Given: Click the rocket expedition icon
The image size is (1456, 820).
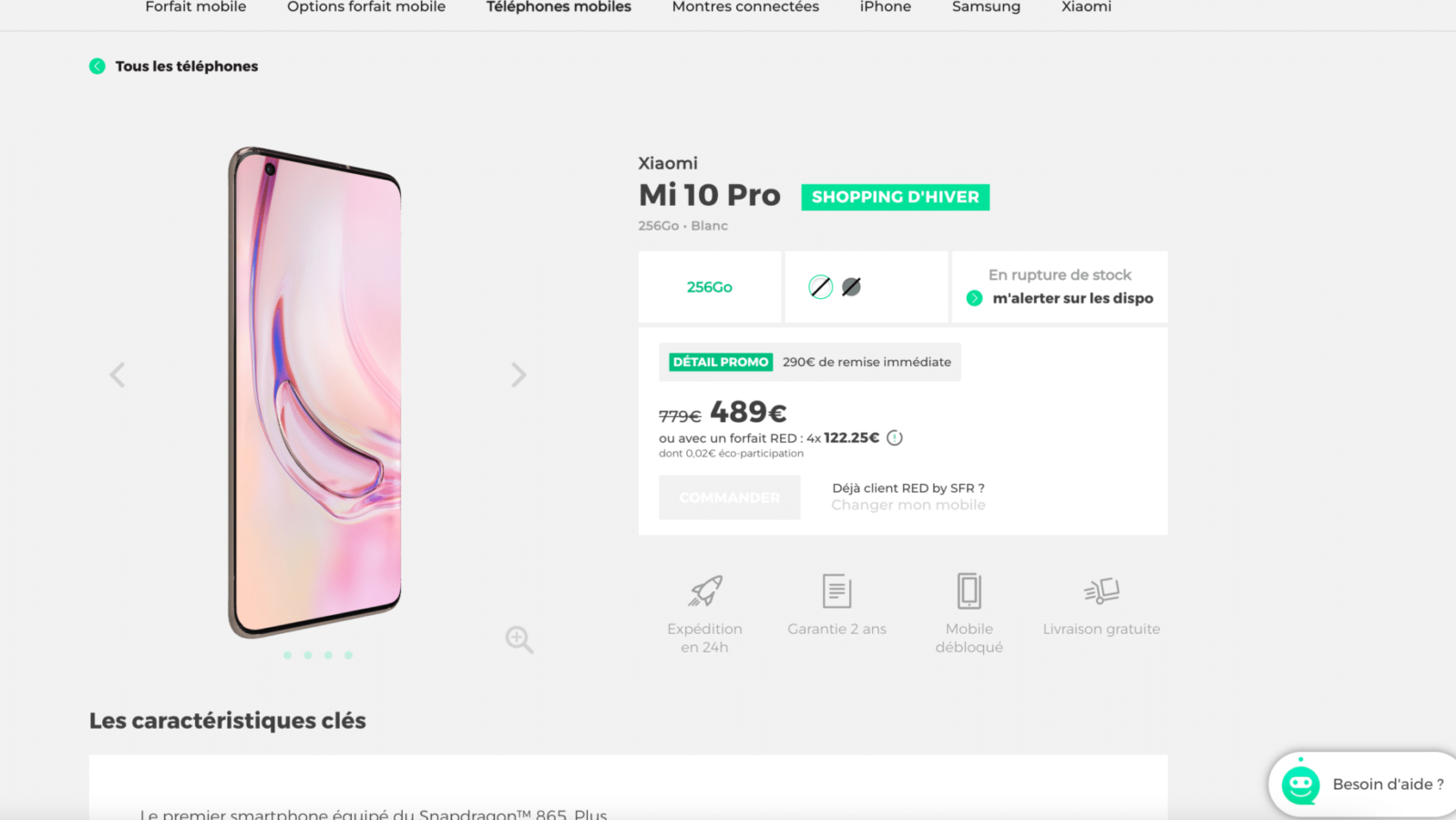Looking at the screenshot, I should (705, 591).
